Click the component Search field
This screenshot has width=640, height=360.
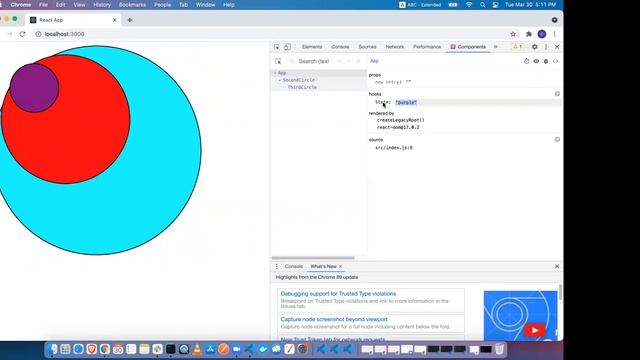pyautogui.click(x=314, y=61)
